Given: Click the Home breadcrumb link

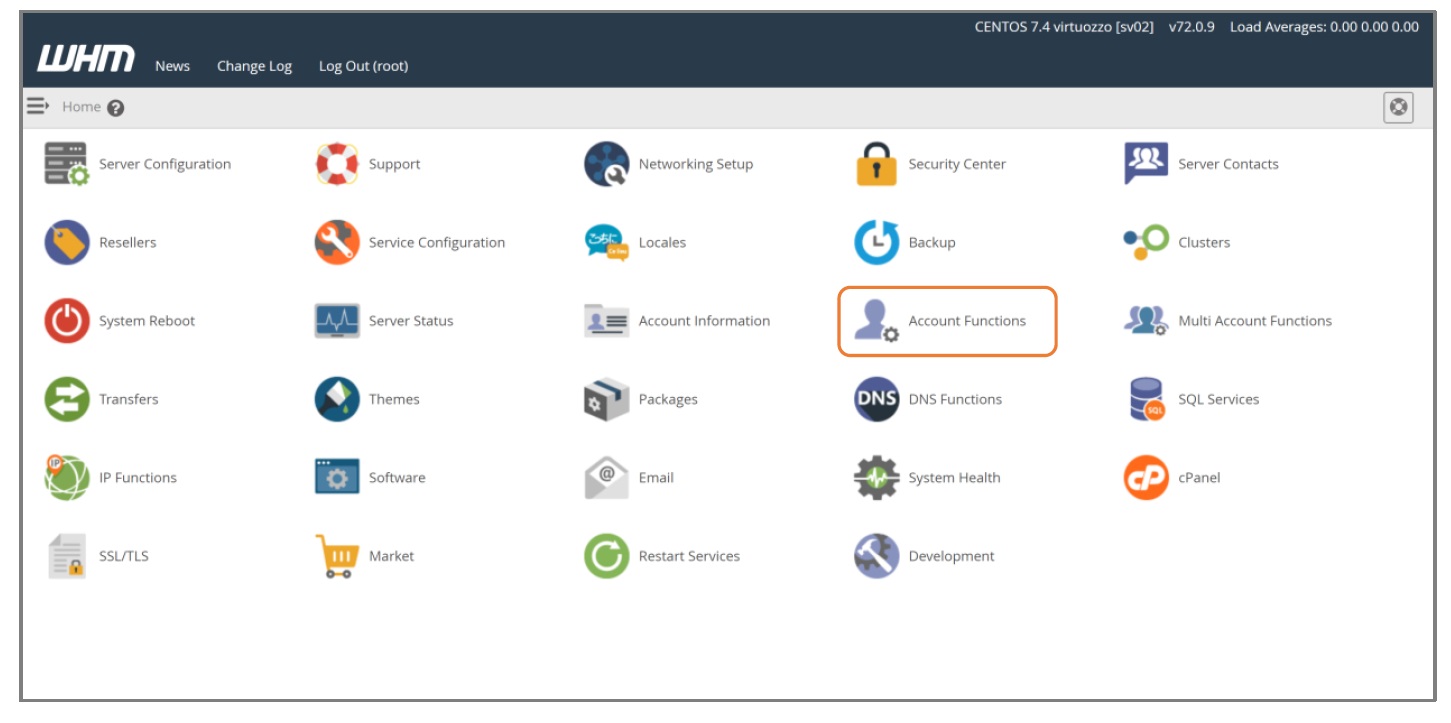Looking at the screenshot, I should click(81, 106).
